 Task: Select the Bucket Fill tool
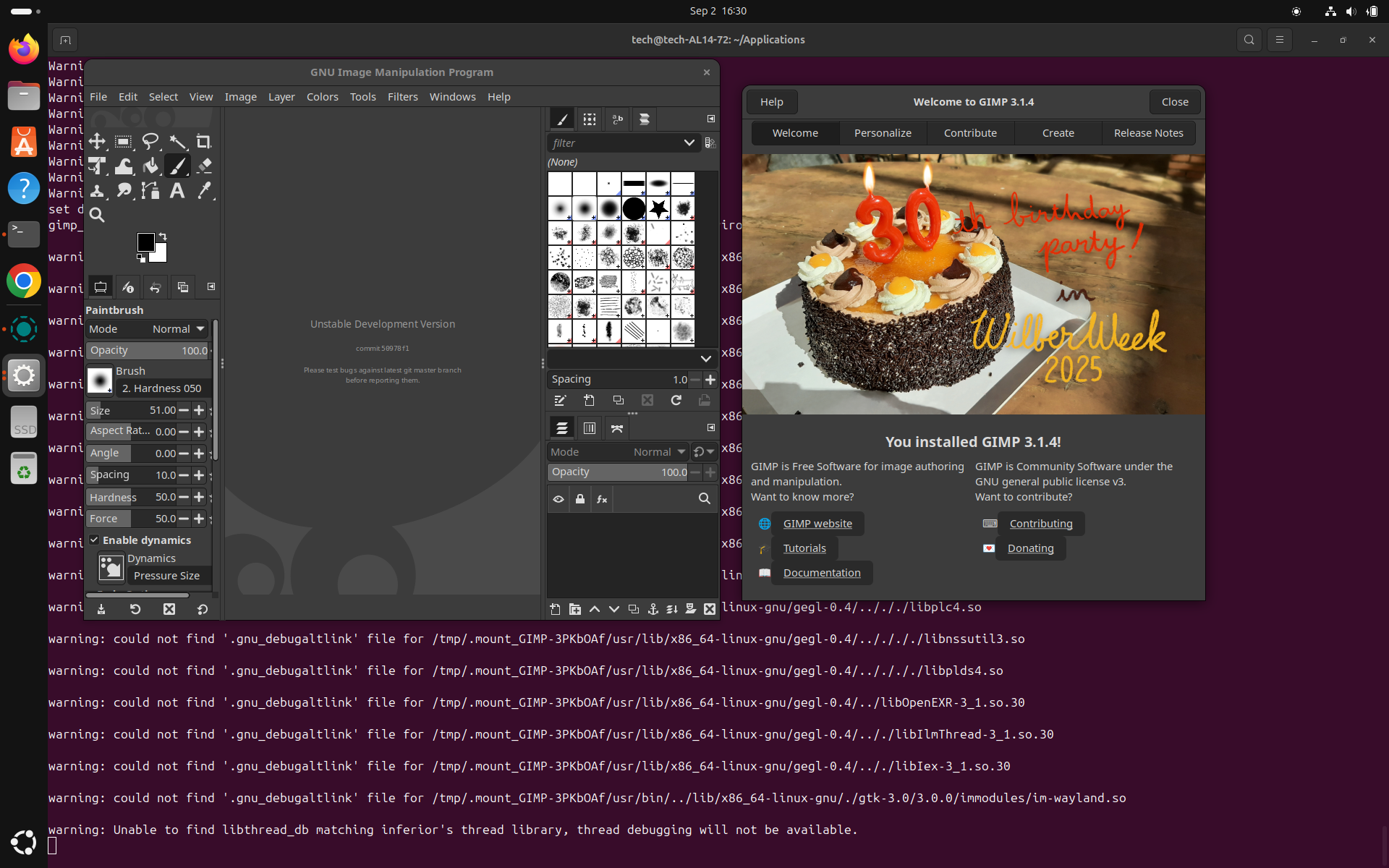tap(150, 166)
